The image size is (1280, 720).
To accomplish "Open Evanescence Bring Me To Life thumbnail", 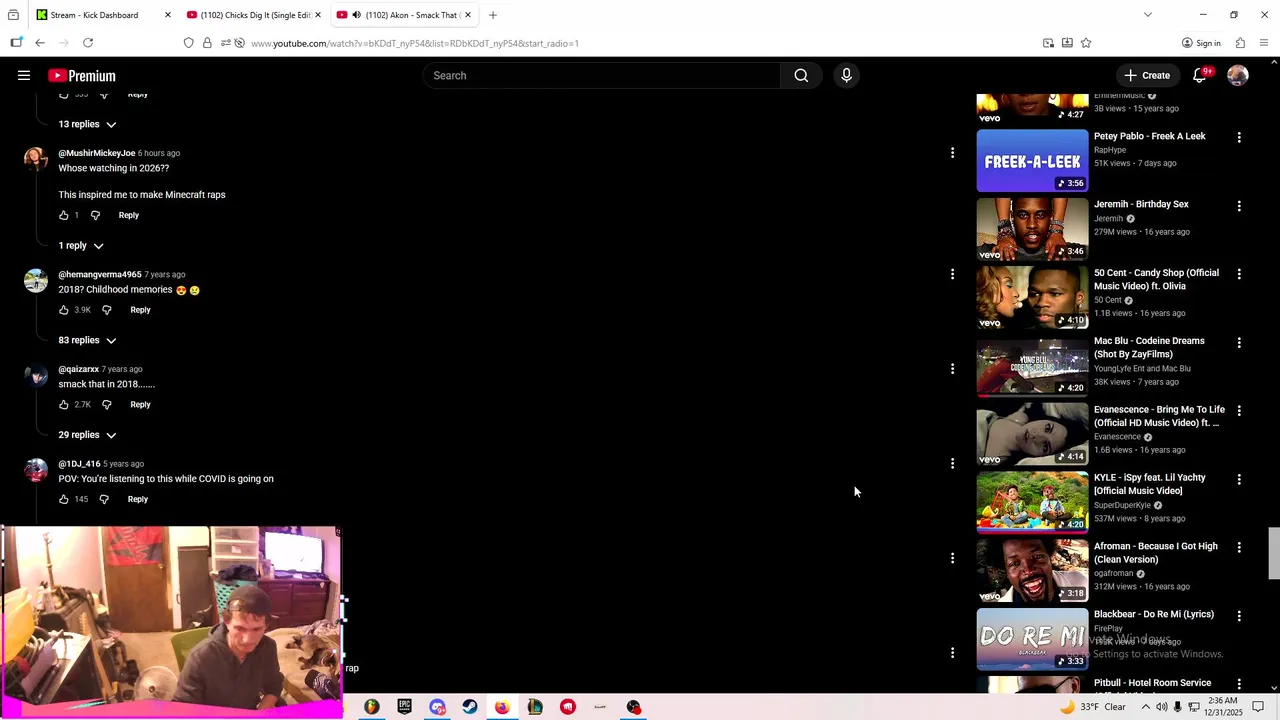I will tap(1032, 434).
